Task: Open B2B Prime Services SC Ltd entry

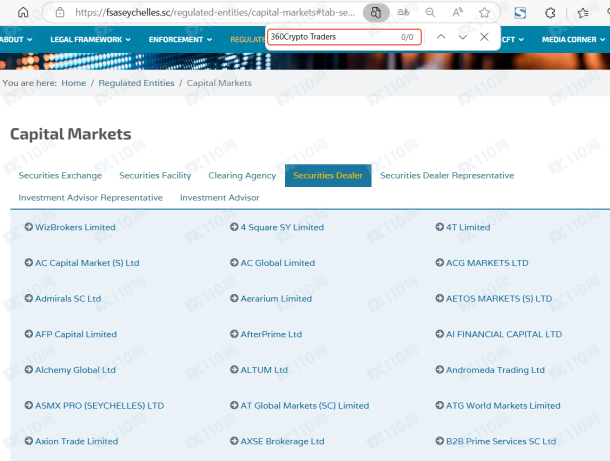Action: tap(501, 441)
